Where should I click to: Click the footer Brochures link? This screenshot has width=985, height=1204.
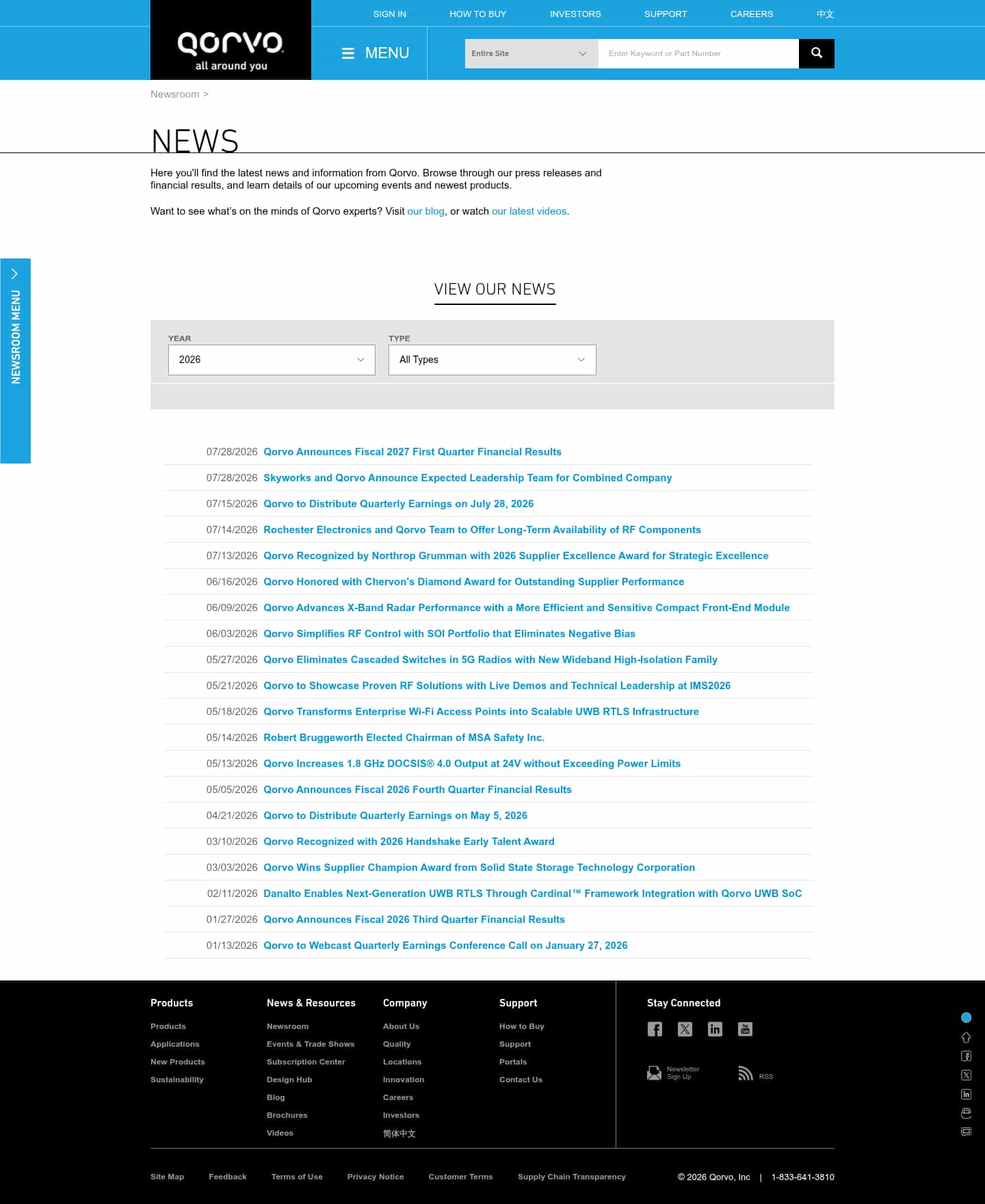click(x=287, y=1115)
